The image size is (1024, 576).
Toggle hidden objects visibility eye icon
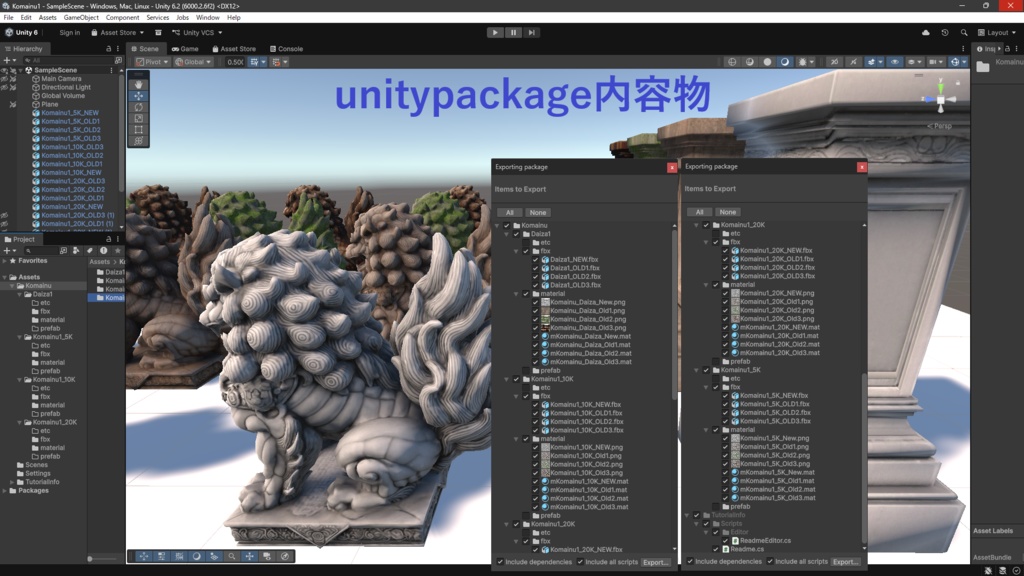(x=895, y=62)
